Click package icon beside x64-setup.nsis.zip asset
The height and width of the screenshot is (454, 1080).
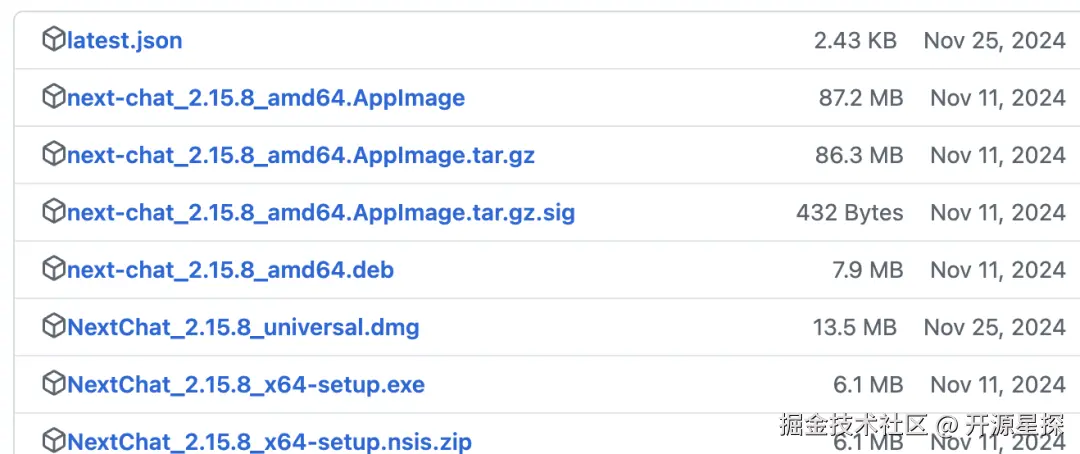[53, 441]
